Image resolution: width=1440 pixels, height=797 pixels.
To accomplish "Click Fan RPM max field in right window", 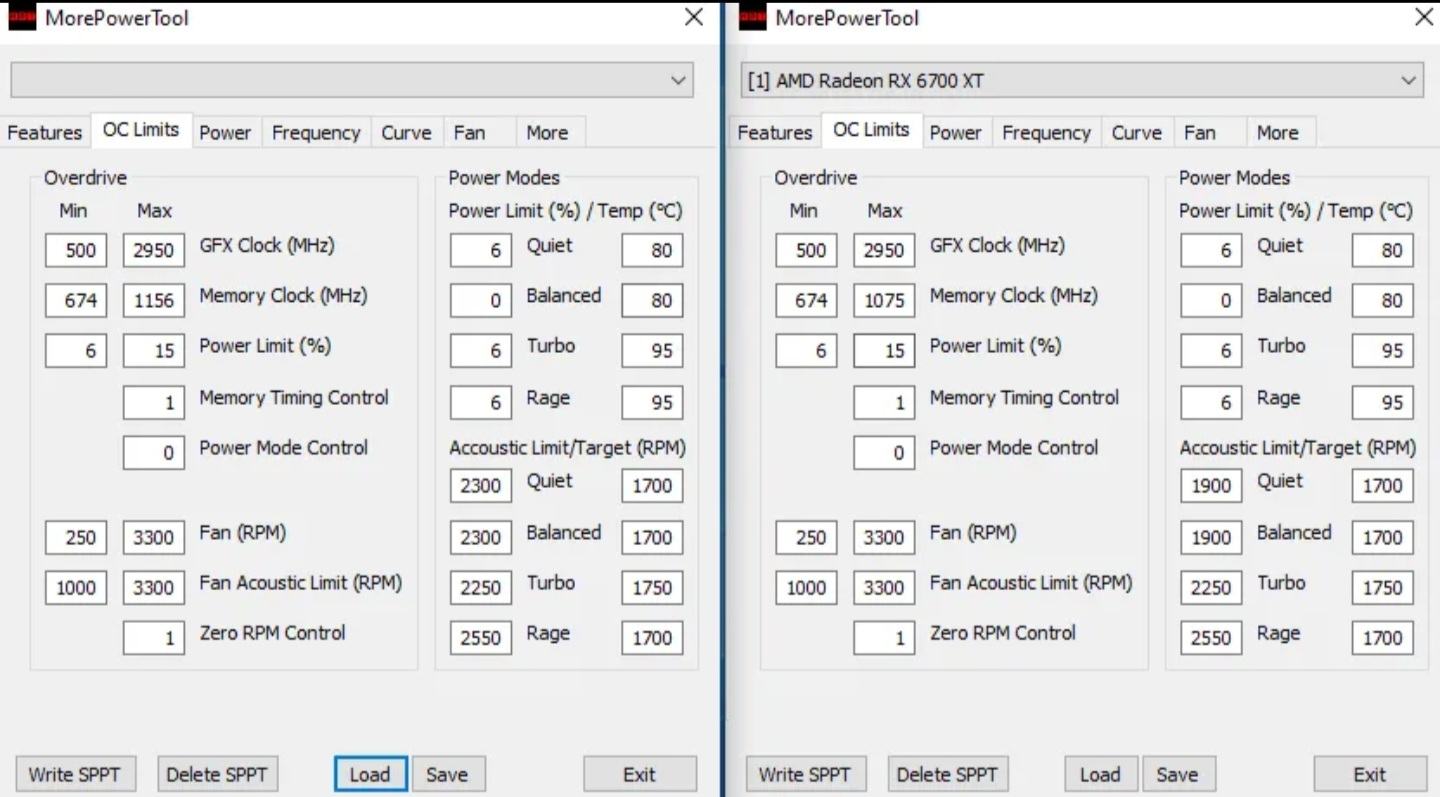I will coord(884,537).
